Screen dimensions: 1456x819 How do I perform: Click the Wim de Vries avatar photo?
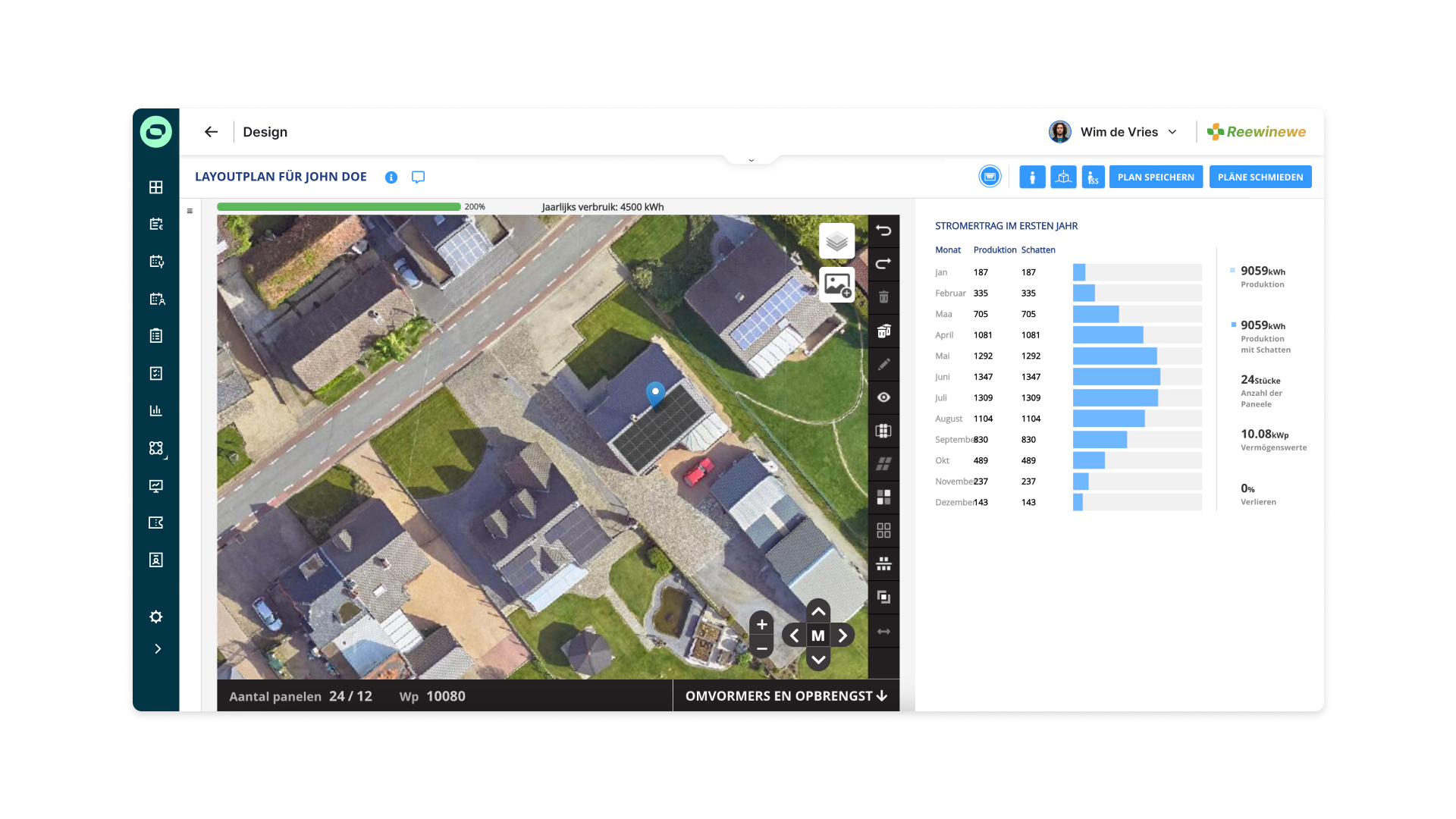1059,132
